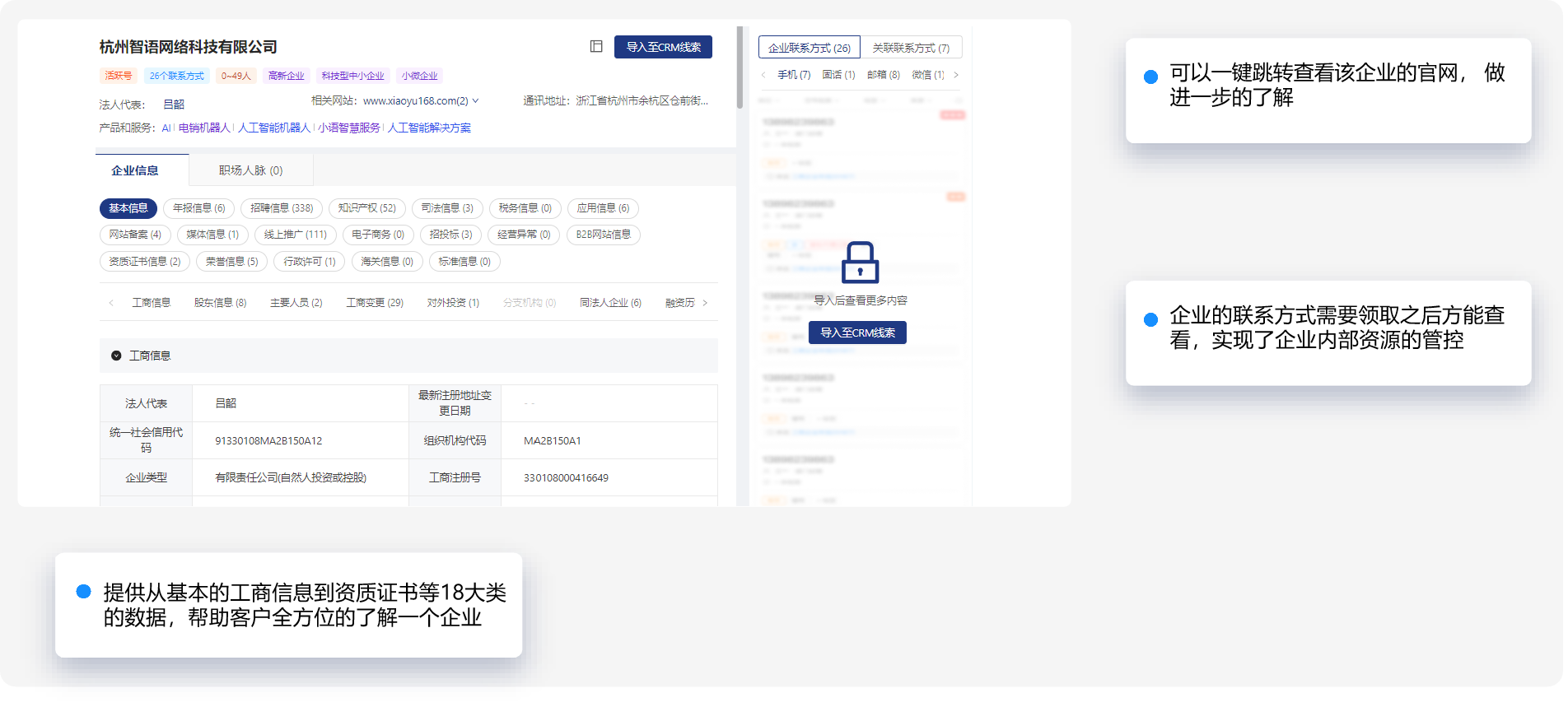Switch to 职场人脉 (0) tab

pos(250,170)
